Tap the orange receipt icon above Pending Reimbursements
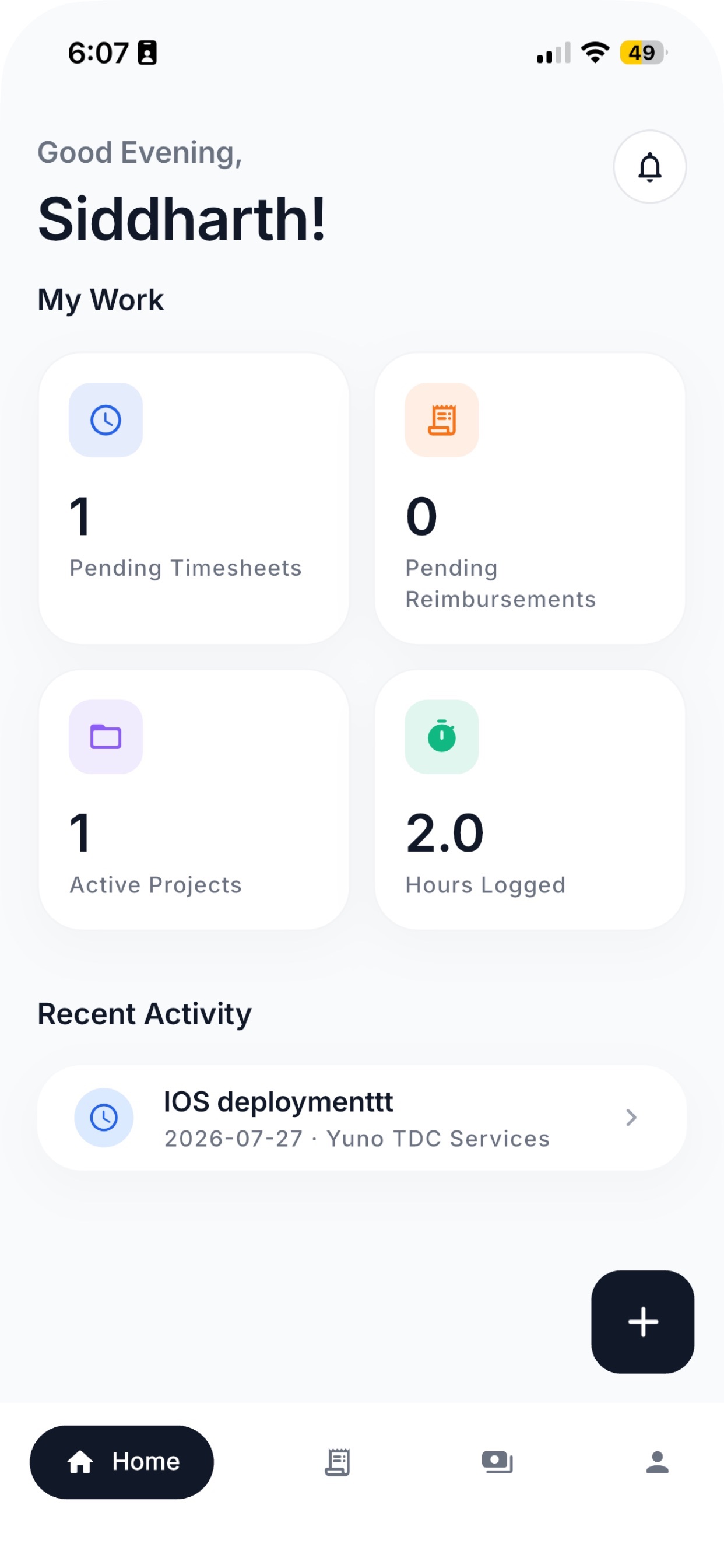Viewport: 724px width, 1568px height. coord(442,420)
